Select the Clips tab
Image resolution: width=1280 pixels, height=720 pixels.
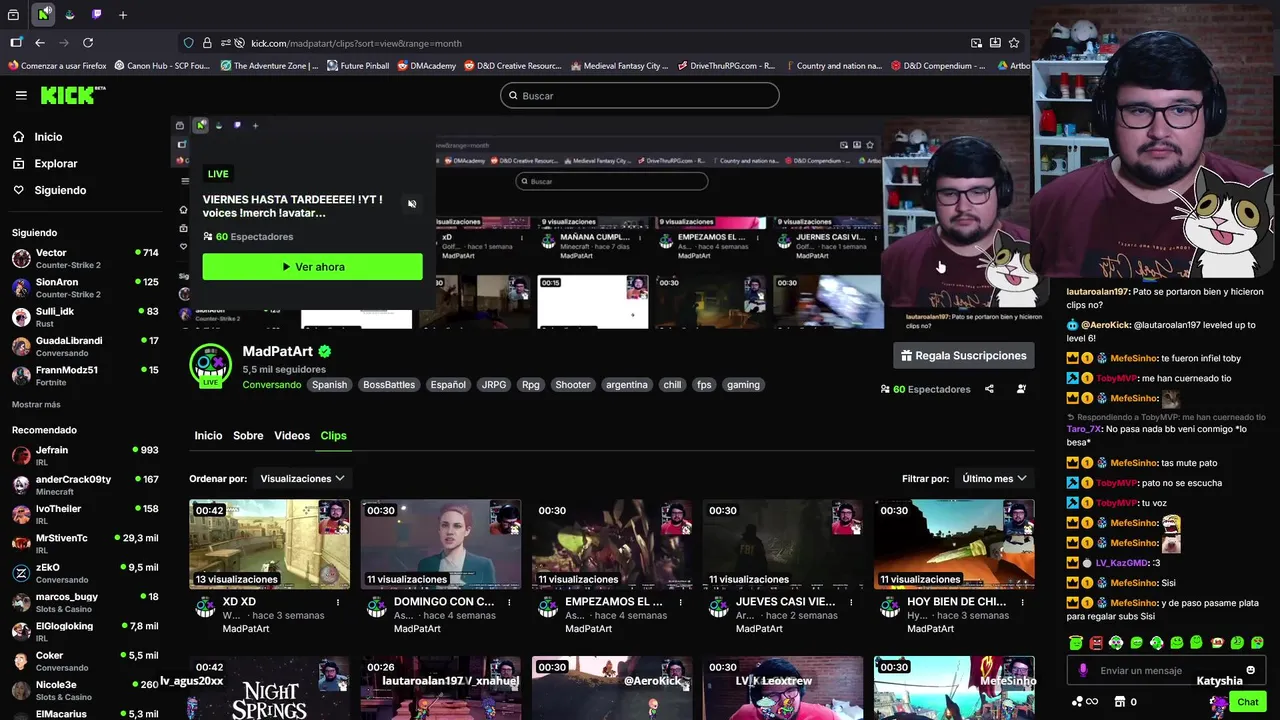(333, 436)
